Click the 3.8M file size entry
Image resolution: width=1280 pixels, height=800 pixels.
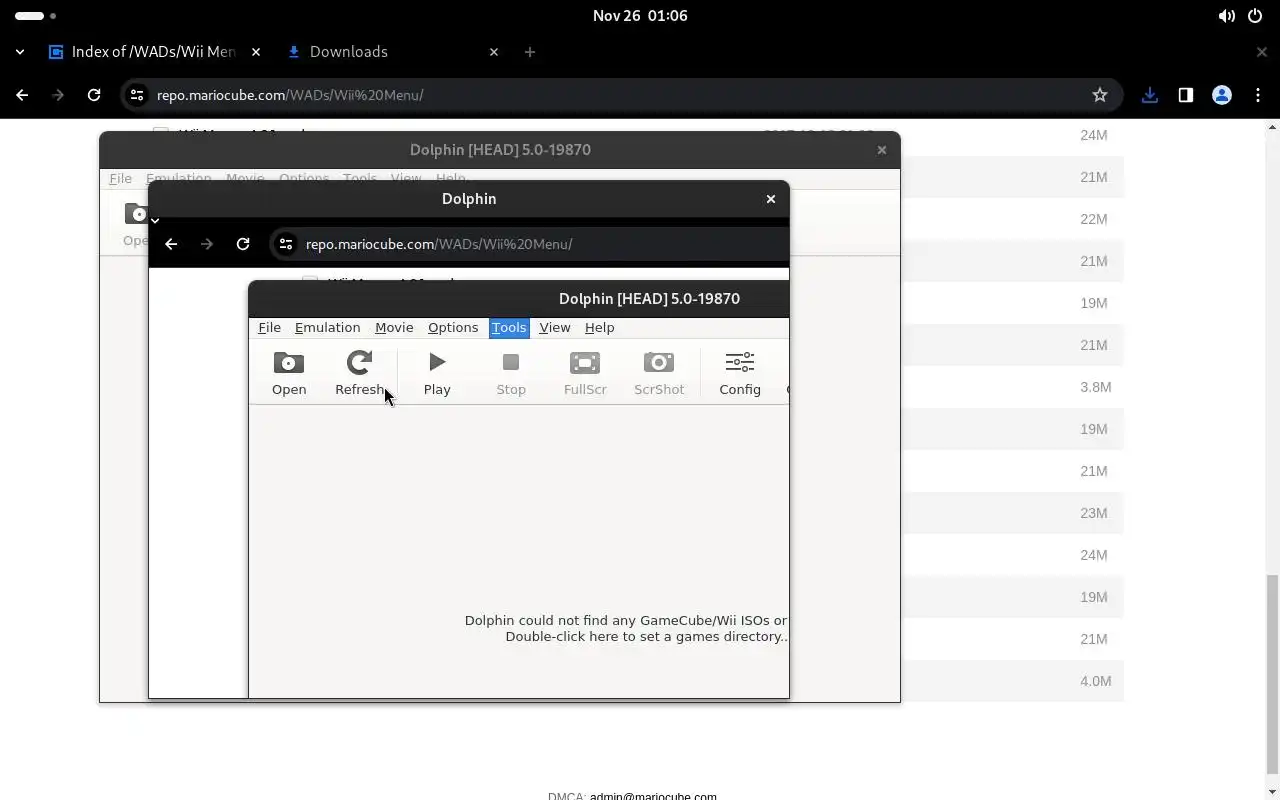coord(1094,387)
